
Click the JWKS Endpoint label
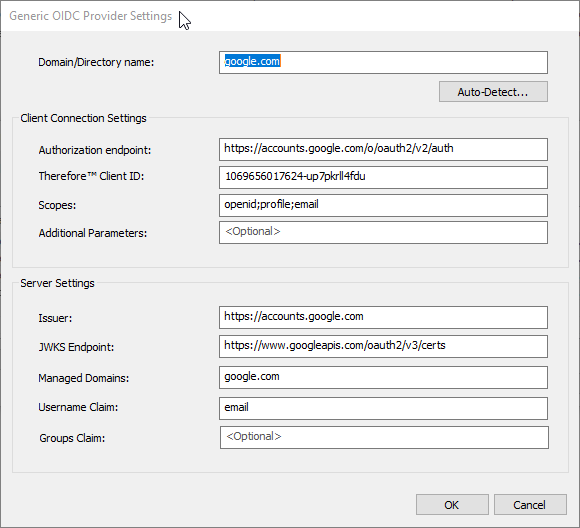click(76, 347)
